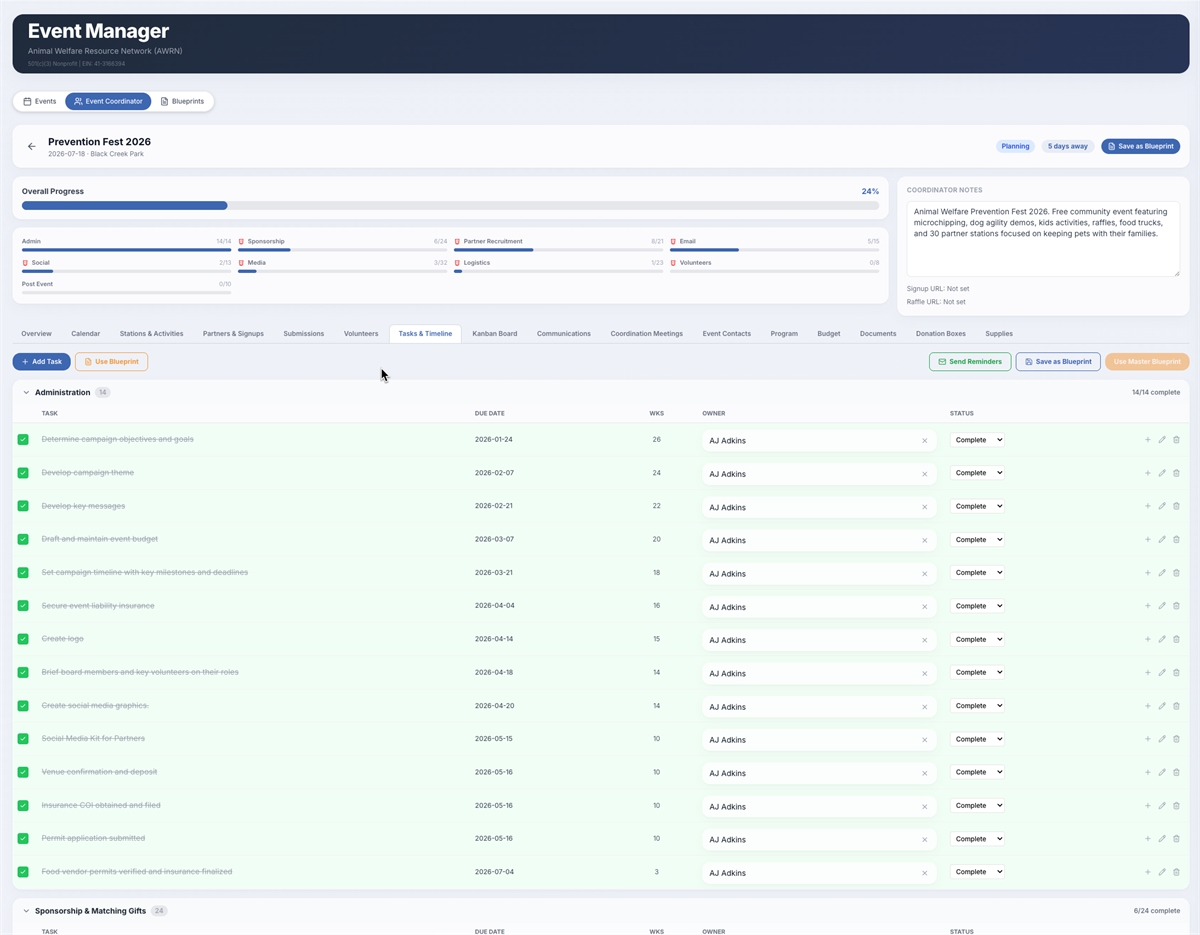Click inside the Coordinator Notes text area
The image size is (1200, 935).
coord(1043,239)
